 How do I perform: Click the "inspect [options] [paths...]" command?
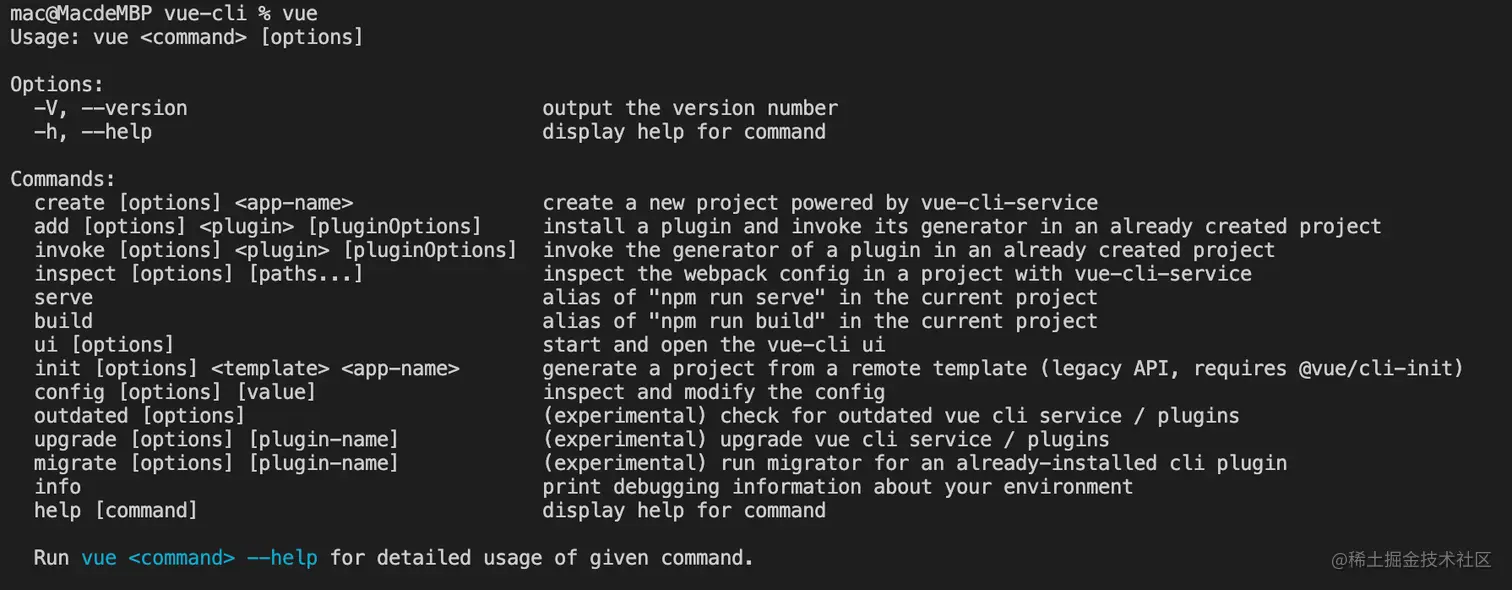coord(199,274)
